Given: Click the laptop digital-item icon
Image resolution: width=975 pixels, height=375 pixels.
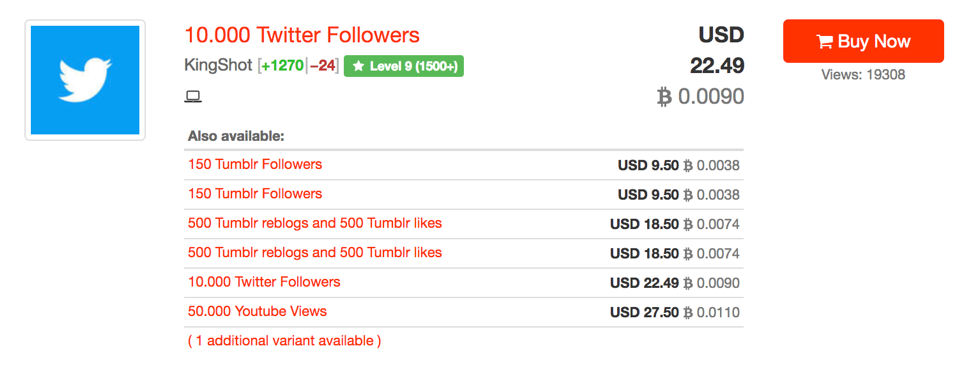Looking at the screenshot, I should tap(193, 96).
